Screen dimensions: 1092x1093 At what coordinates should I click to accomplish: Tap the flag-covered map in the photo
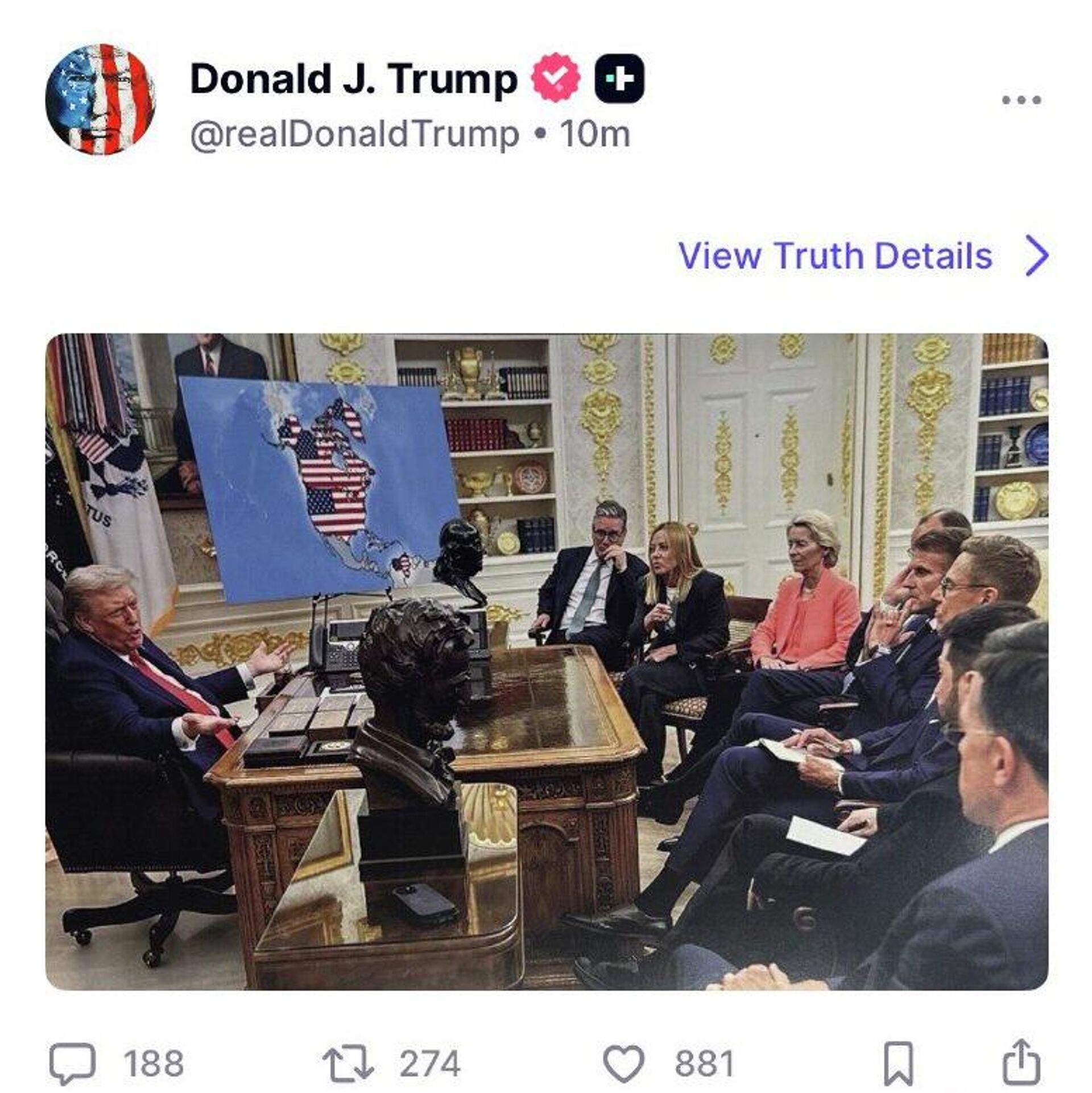[320, 490]
